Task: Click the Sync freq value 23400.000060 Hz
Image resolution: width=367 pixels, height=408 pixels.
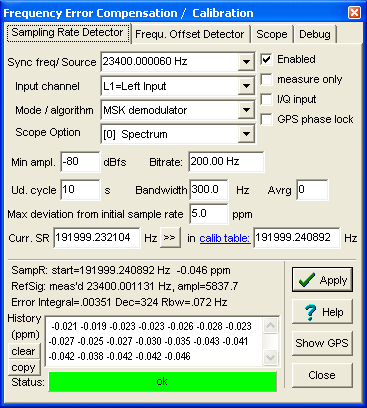Action: click(145, 61)
